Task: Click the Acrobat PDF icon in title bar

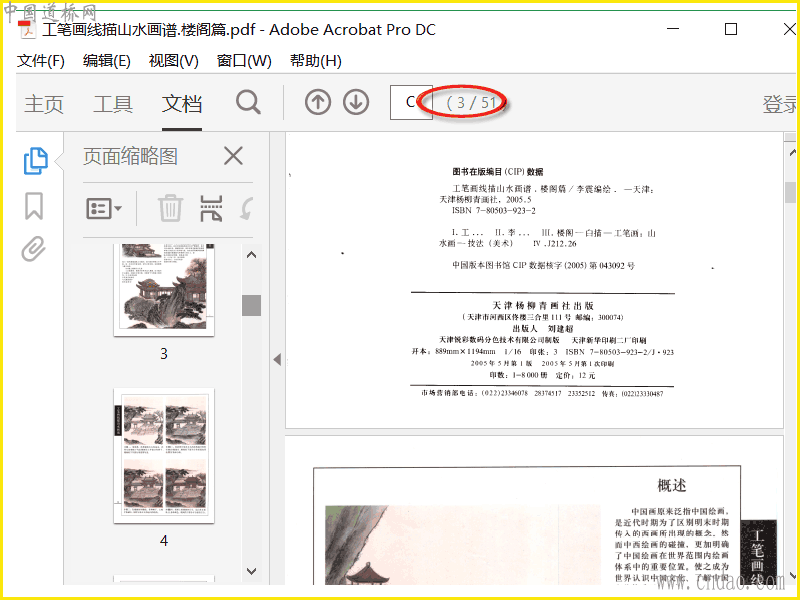Action: [x=27, y=30]
